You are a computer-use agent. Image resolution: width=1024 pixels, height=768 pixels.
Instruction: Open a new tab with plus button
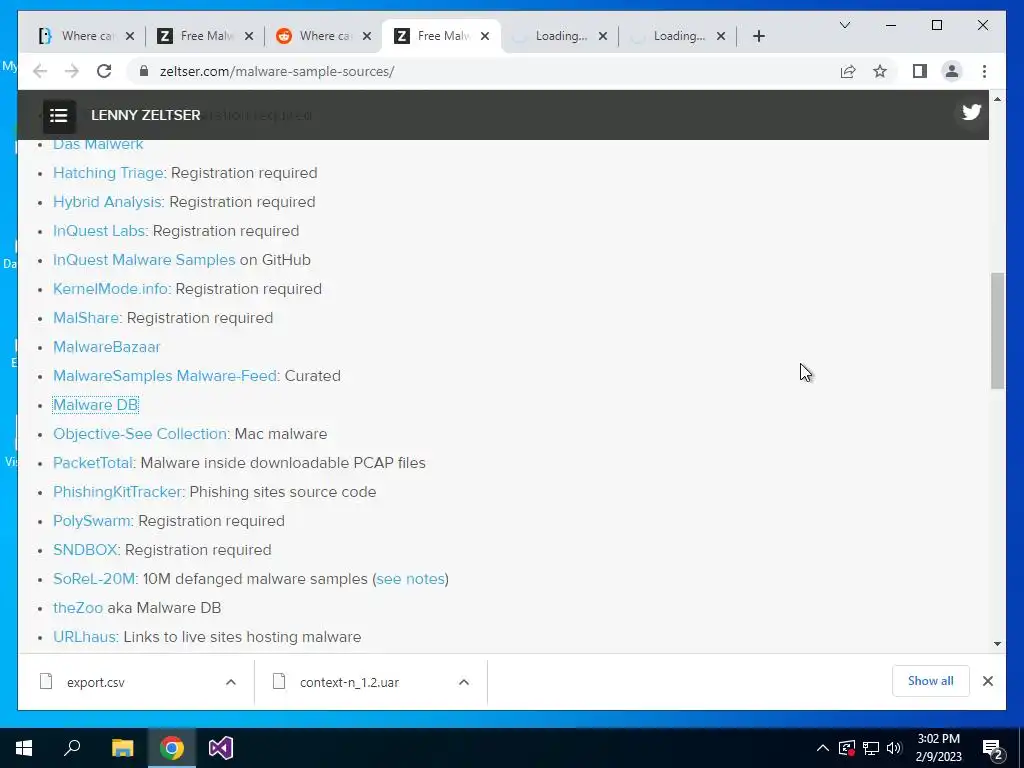click(758, 36)
